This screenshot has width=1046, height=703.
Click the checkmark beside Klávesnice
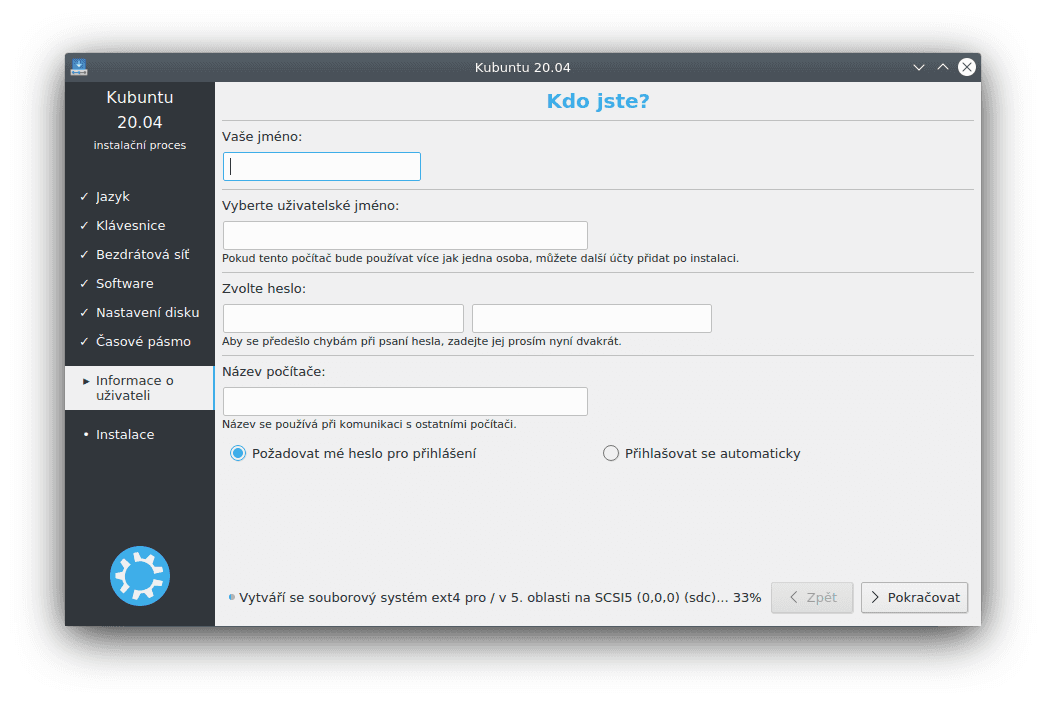pyautogui.click(x=85, y=225)
